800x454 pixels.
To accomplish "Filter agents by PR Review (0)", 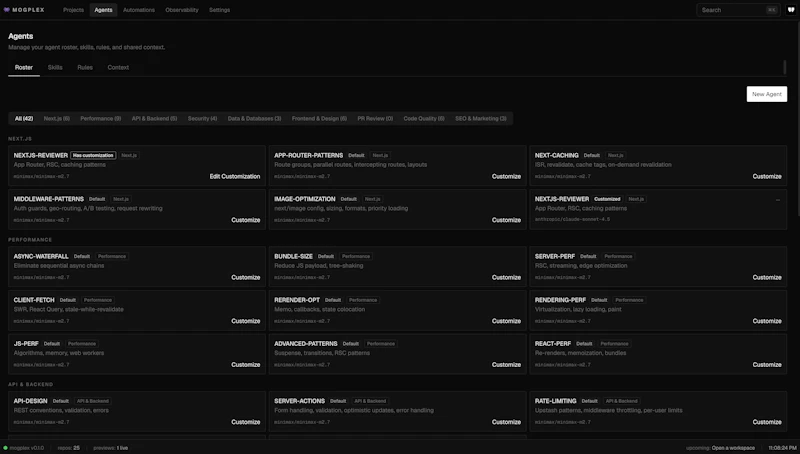I will pos(375,118).
